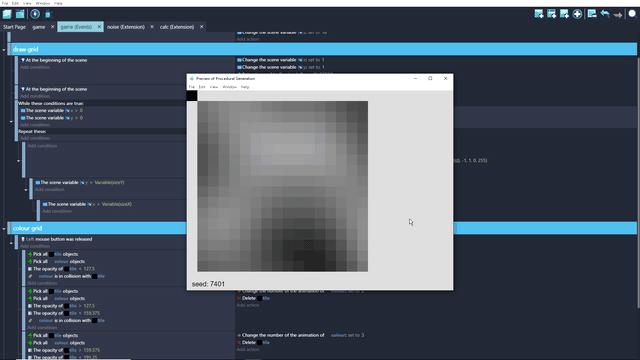Add a sub-event to the selection

point(551,14)
